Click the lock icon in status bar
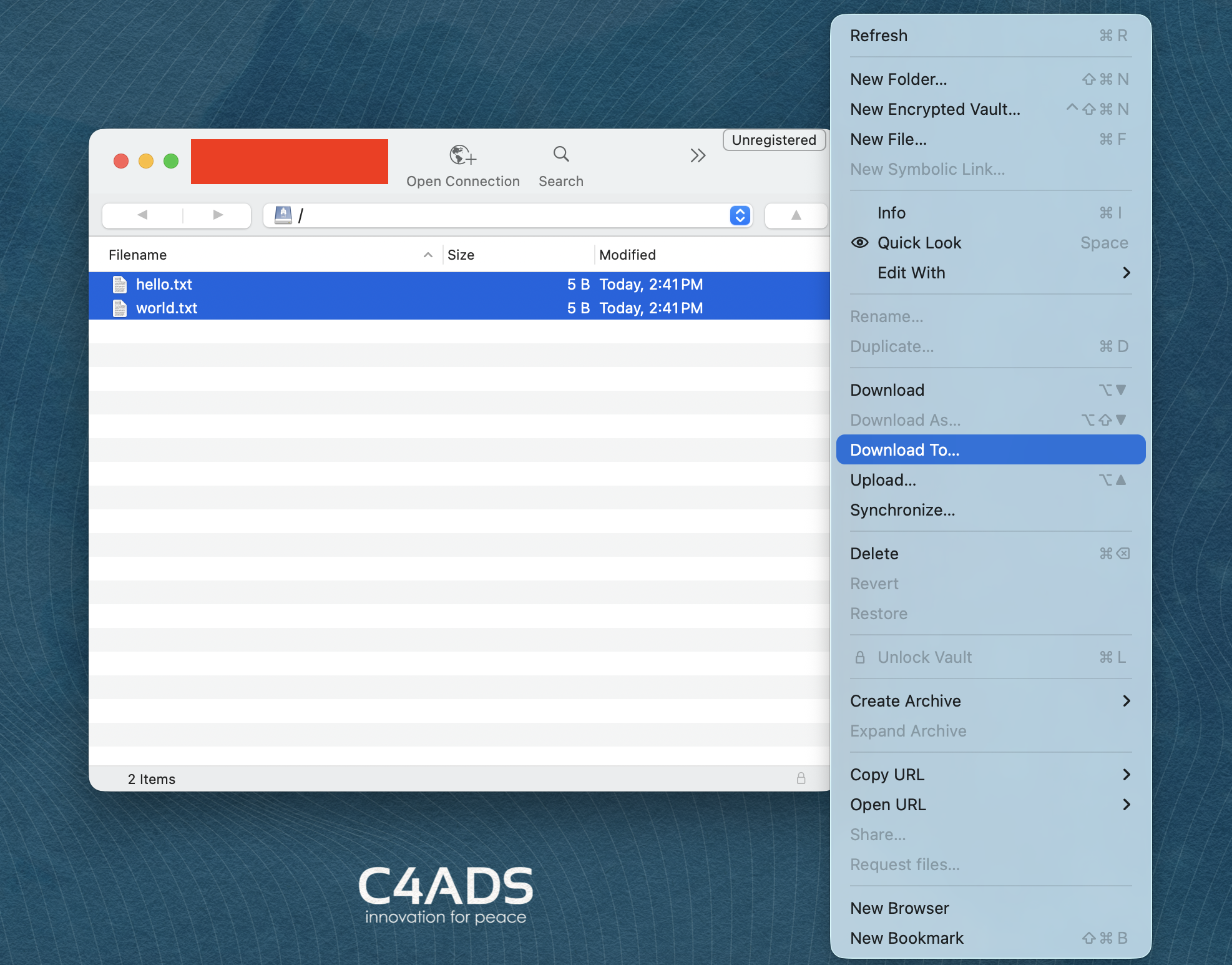Screen dimensions: 1232x965 801,778
